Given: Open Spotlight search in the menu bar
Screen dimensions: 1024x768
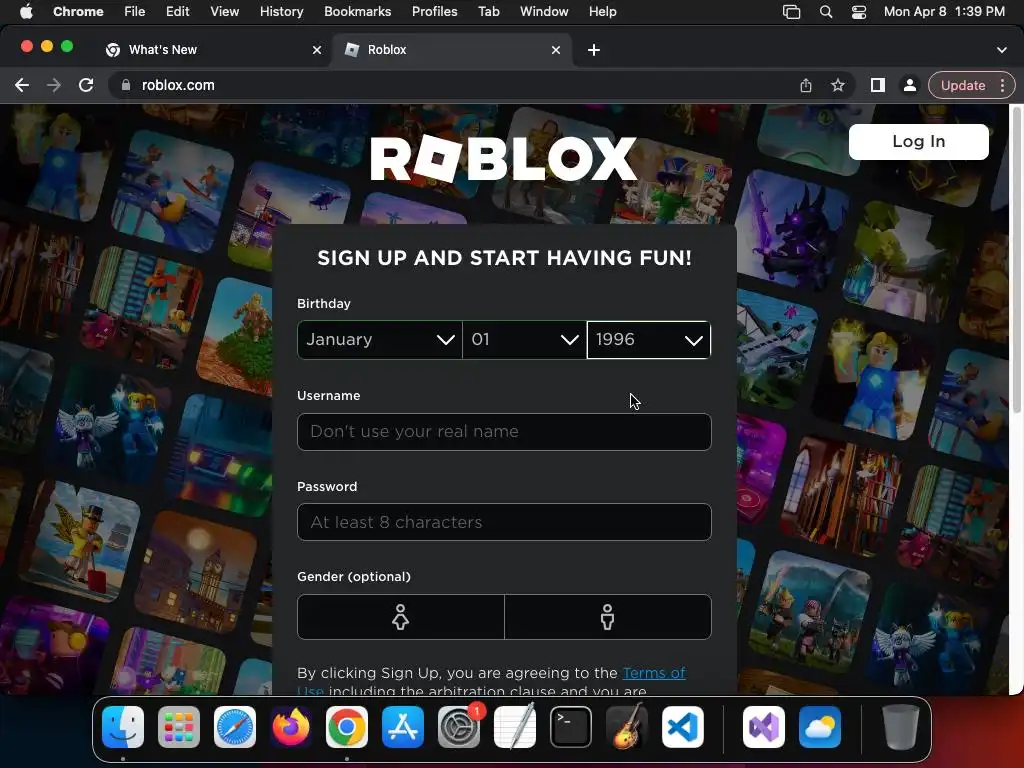Looking at the screenshot, I should 826,12.
